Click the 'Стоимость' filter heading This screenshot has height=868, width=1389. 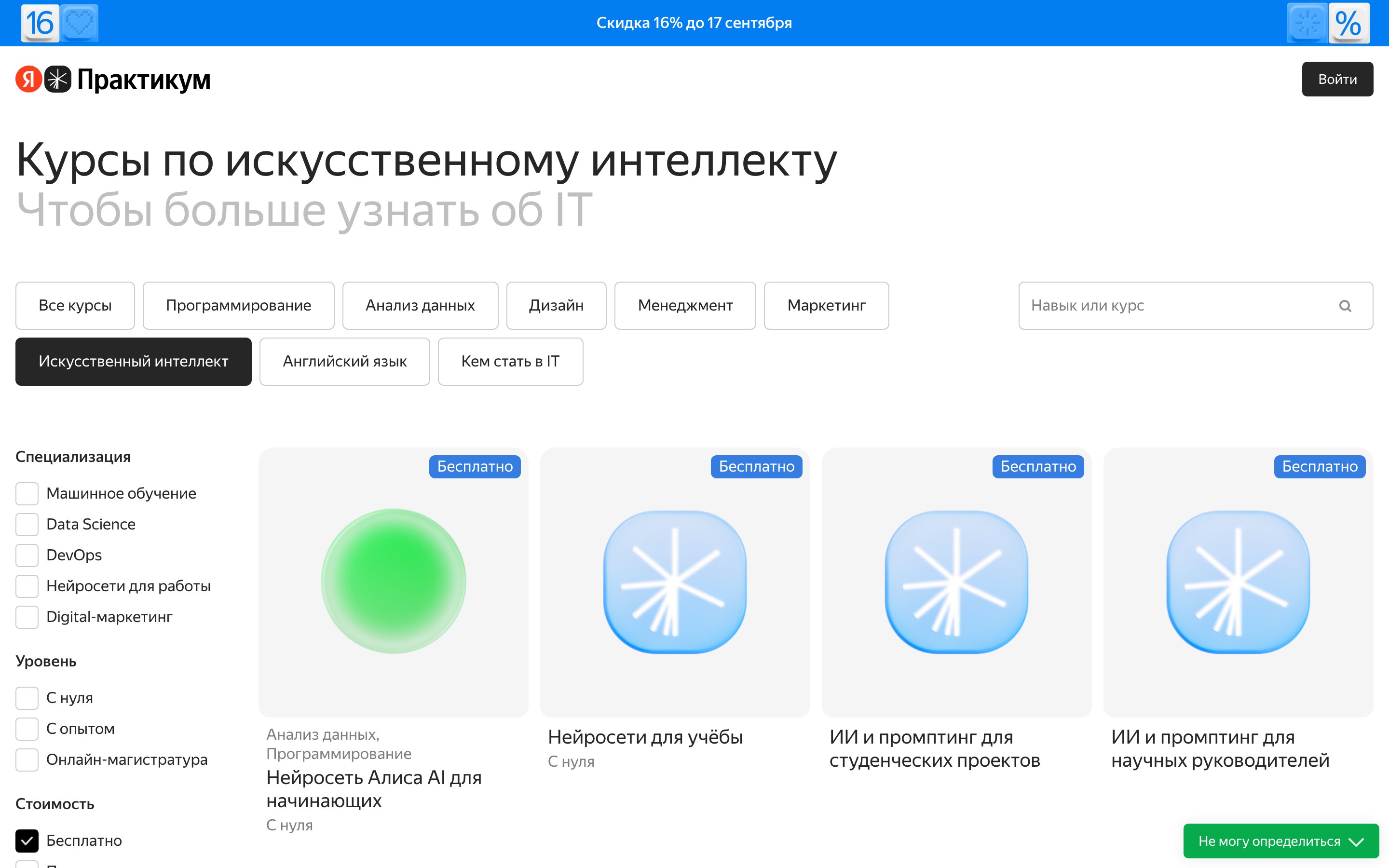click(x=54, y=804)
